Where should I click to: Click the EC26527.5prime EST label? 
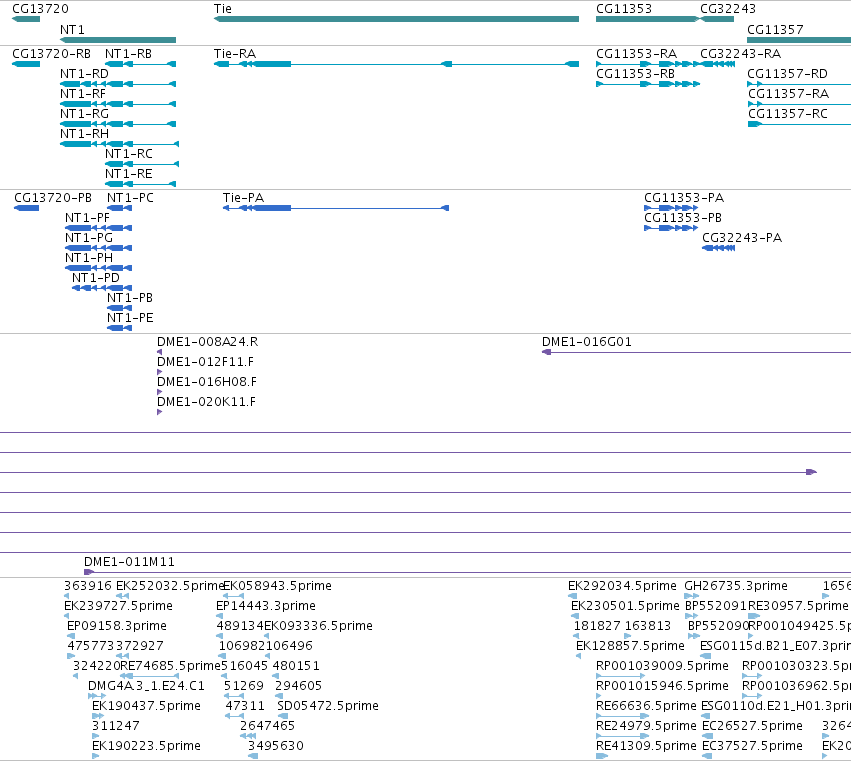[x=753, y=726]
